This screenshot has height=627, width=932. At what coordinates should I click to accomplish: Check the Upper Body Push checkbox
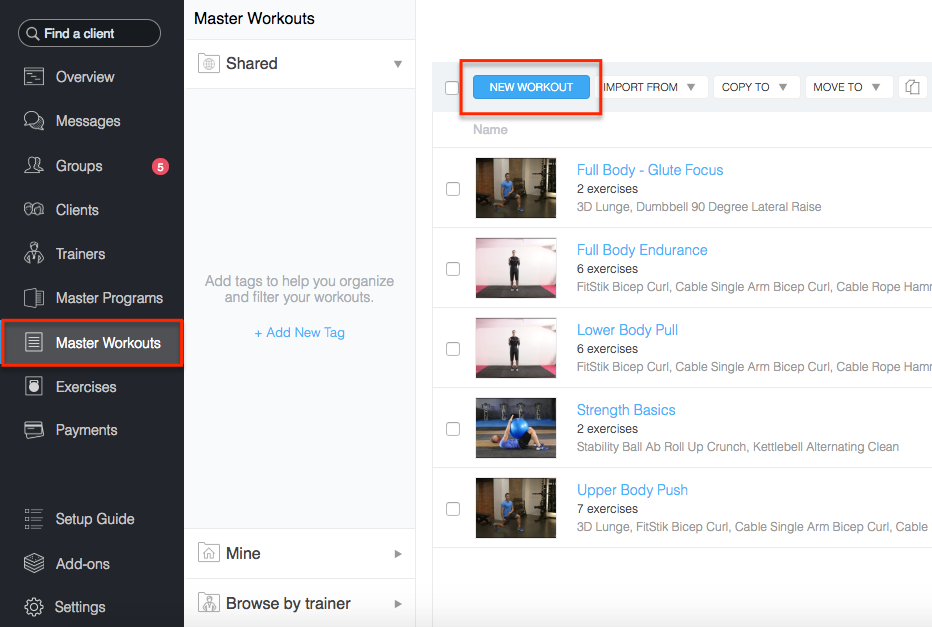point(453,509)
